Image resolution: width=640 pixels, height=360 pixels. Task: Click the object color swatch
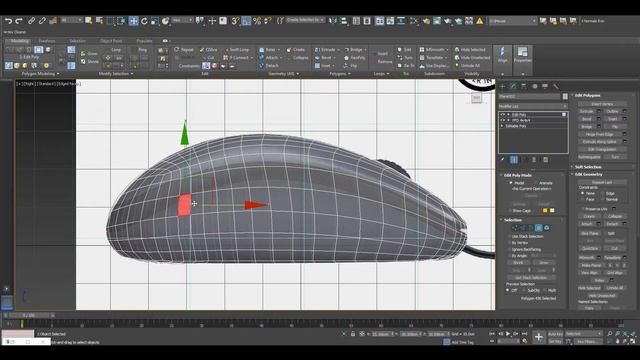point(565,97)
